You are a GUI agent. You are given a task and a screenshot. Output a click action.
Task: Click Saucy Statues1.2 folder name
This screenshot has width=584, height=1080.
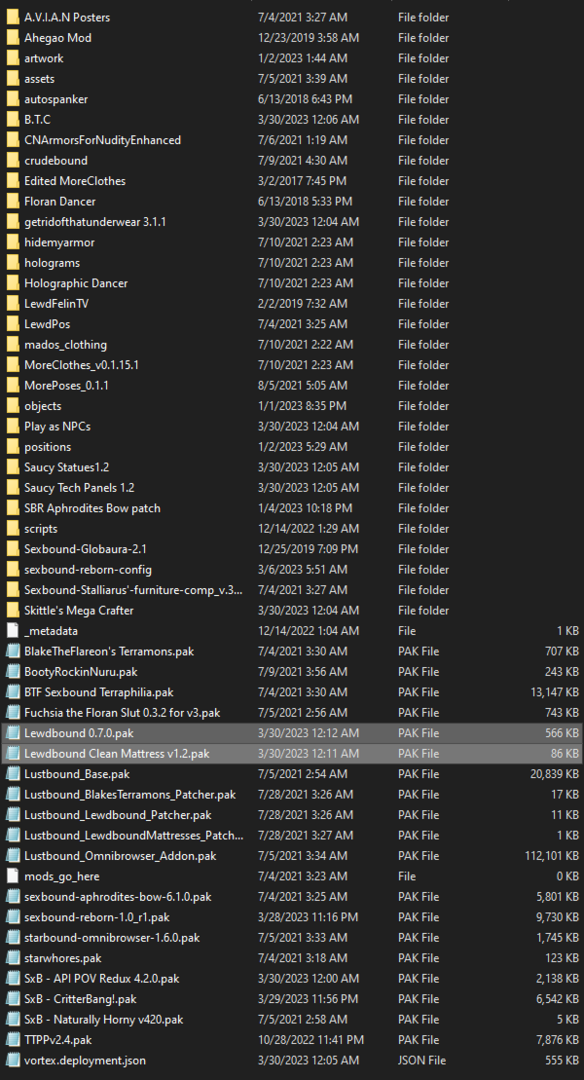(x=66, y=468)
